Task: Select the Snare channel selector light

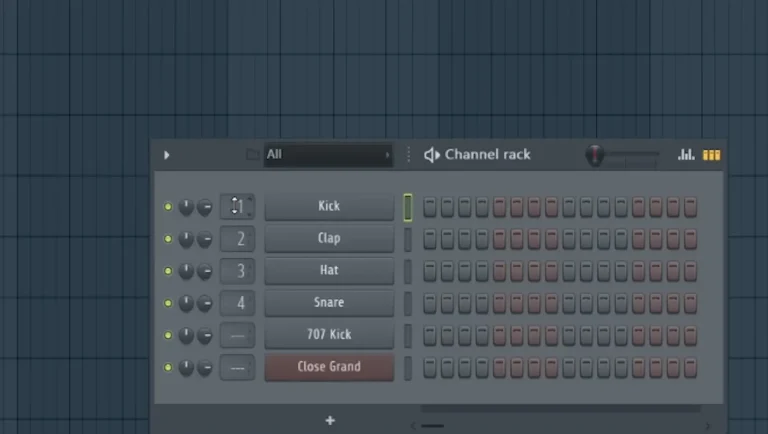Action: click(x=408, y=304)
